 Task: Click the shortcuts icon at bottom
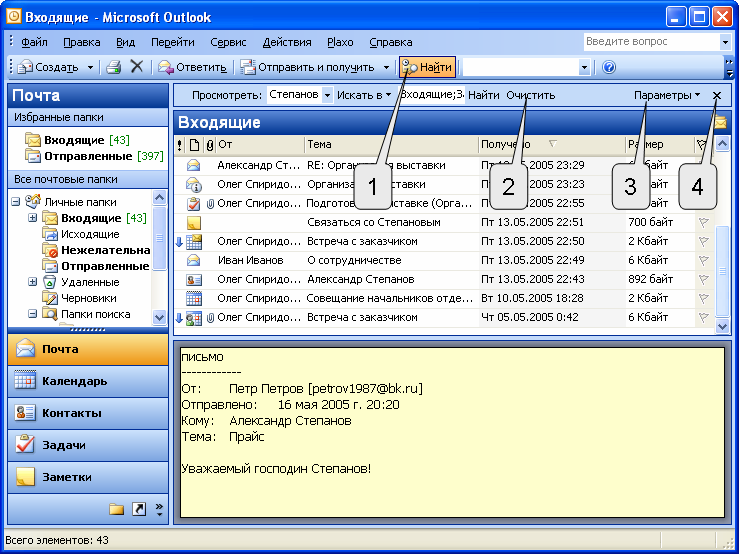click(x=139, y=509)
